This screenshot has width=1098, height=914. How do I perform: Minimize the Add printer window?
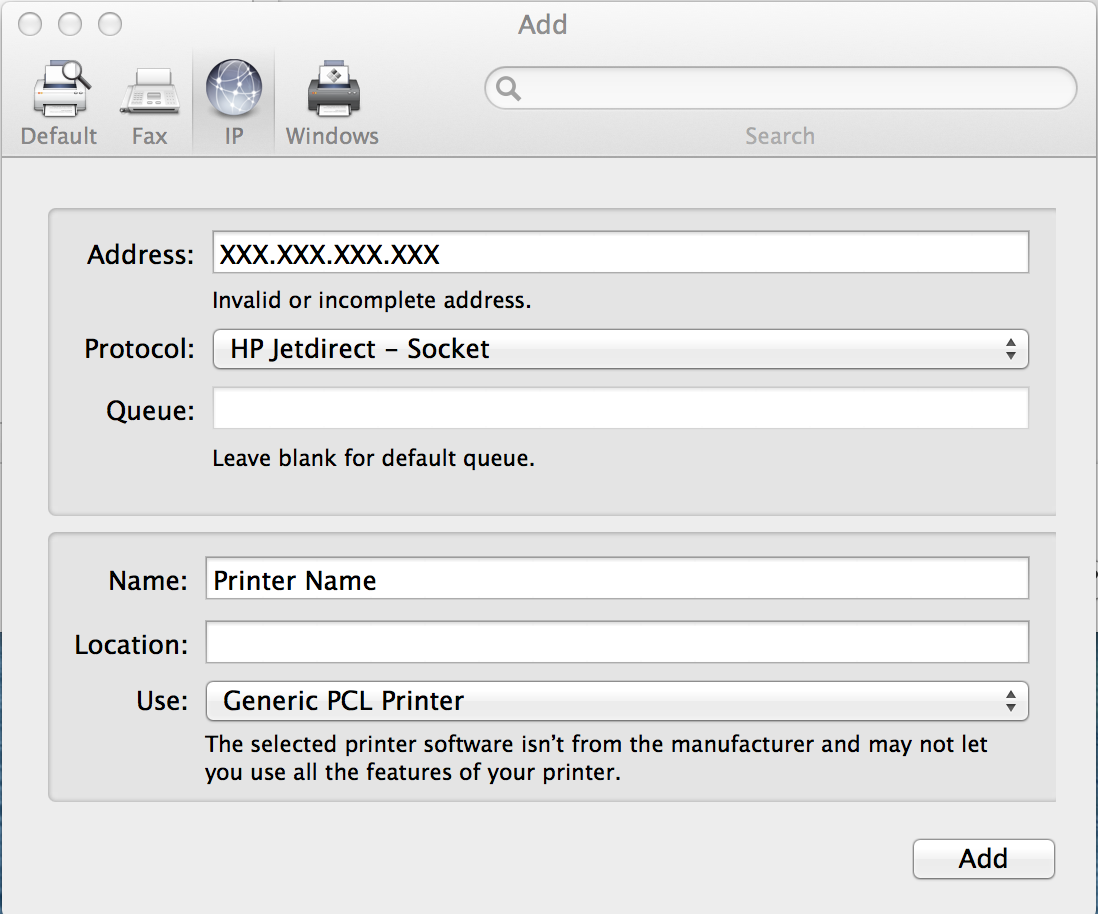[x=70, y=24]
